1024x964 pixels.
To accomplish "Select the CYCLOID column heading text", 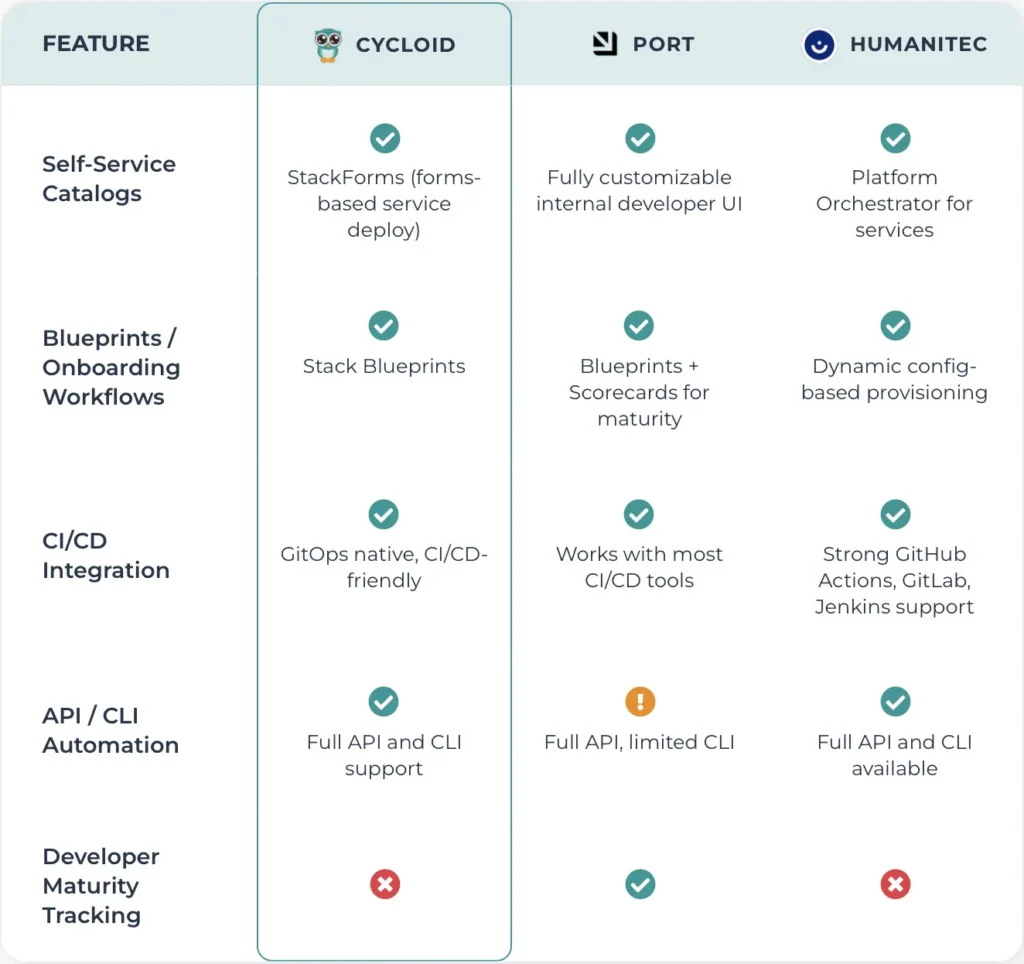I will coord(406,45).
